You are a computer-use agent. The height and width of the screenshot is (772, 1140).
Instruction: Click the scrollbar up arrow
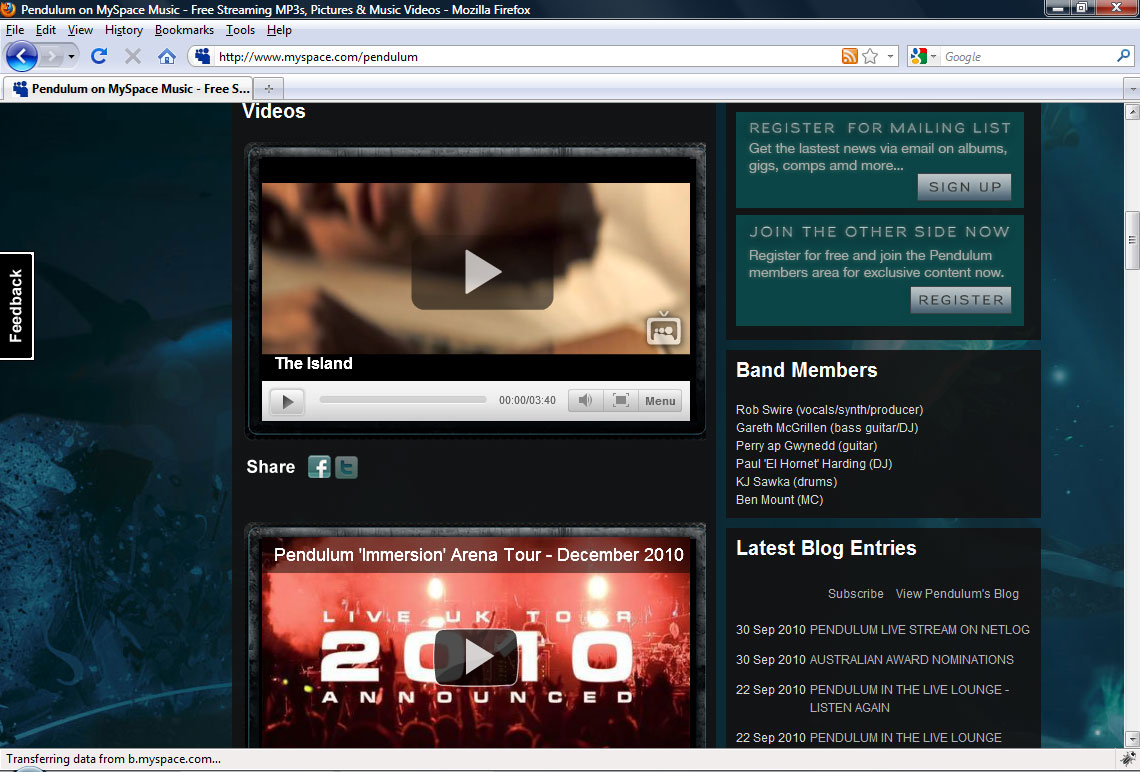(x=1132, y=111)
